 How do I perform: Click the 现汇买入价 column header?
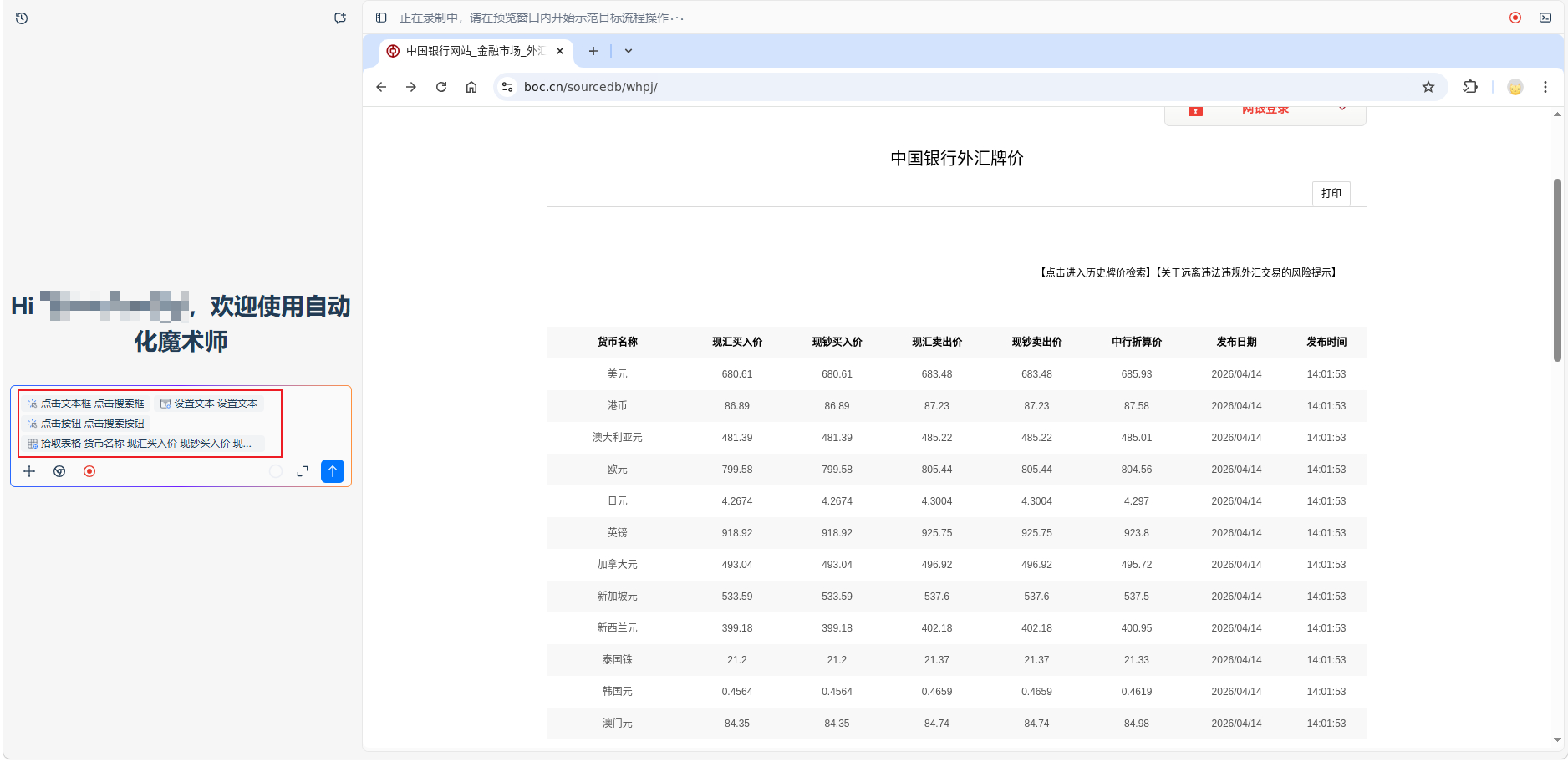pos(737,342)
